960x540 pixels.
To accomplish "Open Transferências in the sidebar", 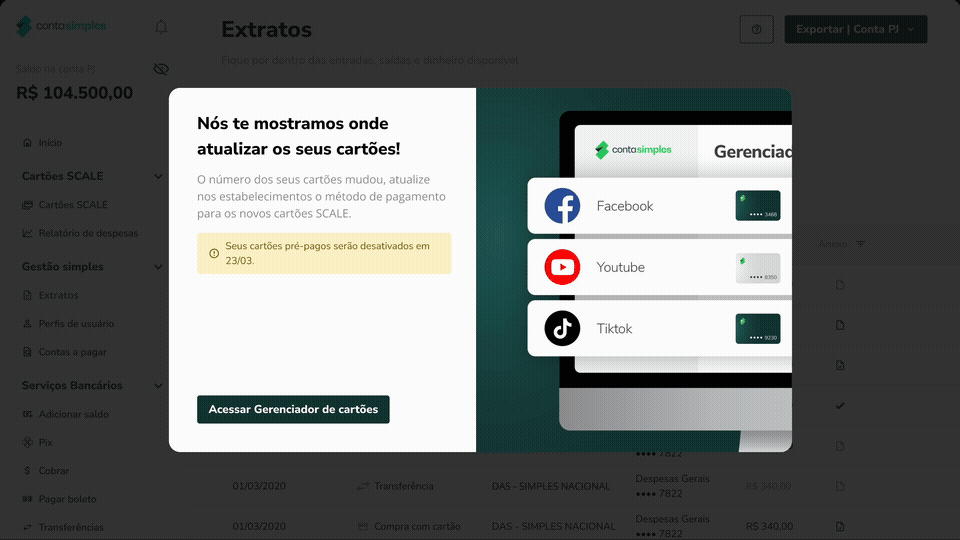I will pos(71,527).
